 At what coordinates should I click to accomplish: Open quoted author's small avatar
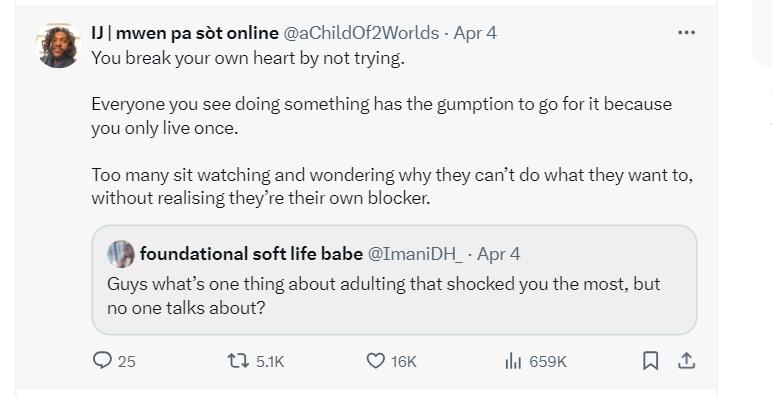[x=121, y=254]
